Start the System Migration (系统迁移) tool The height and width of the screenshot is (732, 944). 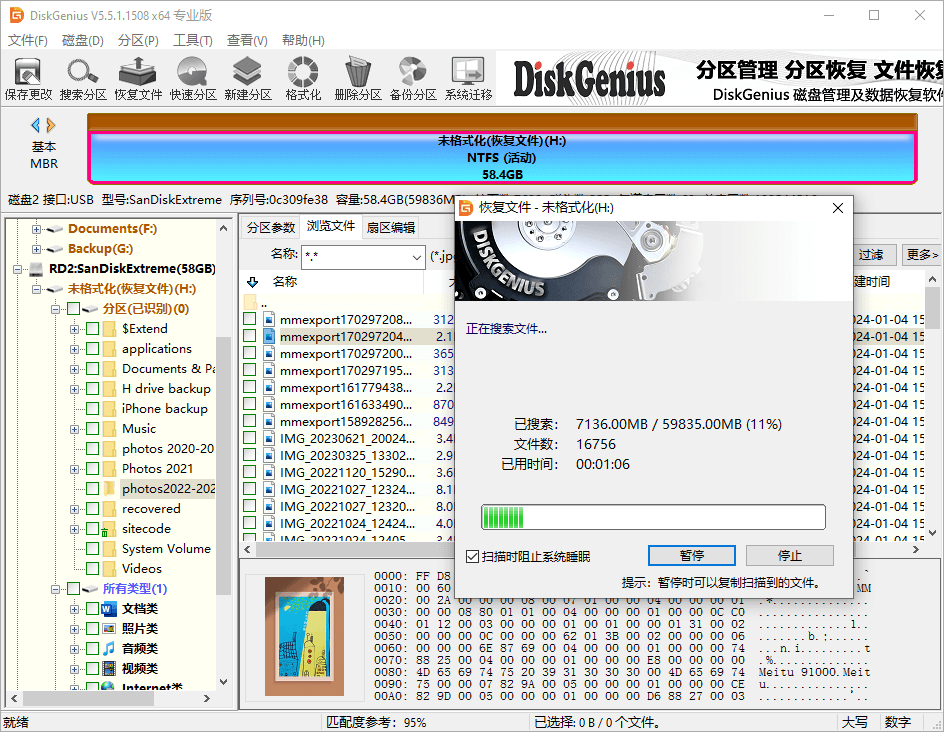tap(468, 78)
